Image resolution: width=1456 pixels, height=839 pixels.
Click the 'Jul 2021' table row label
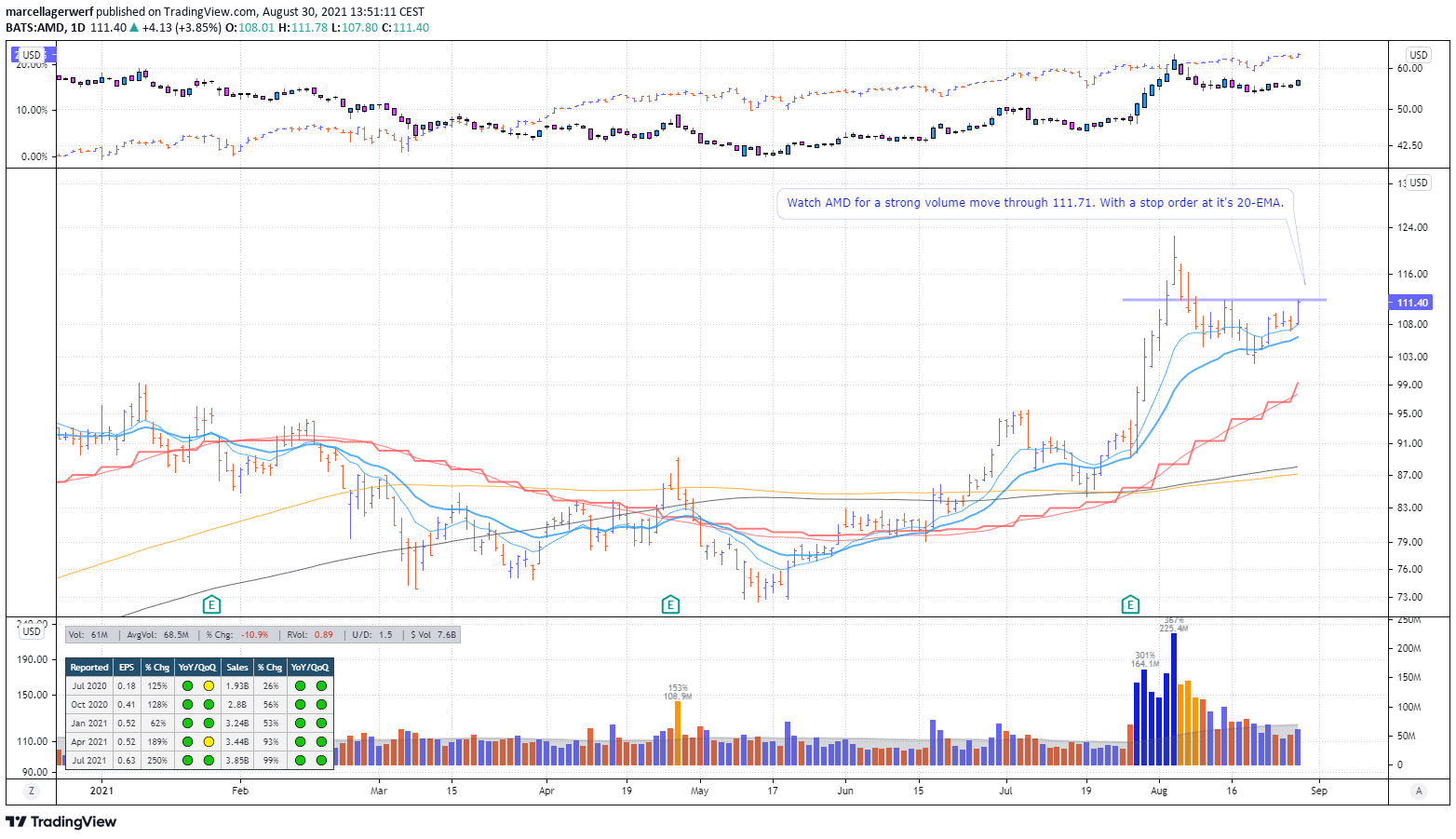coord(89,761)
